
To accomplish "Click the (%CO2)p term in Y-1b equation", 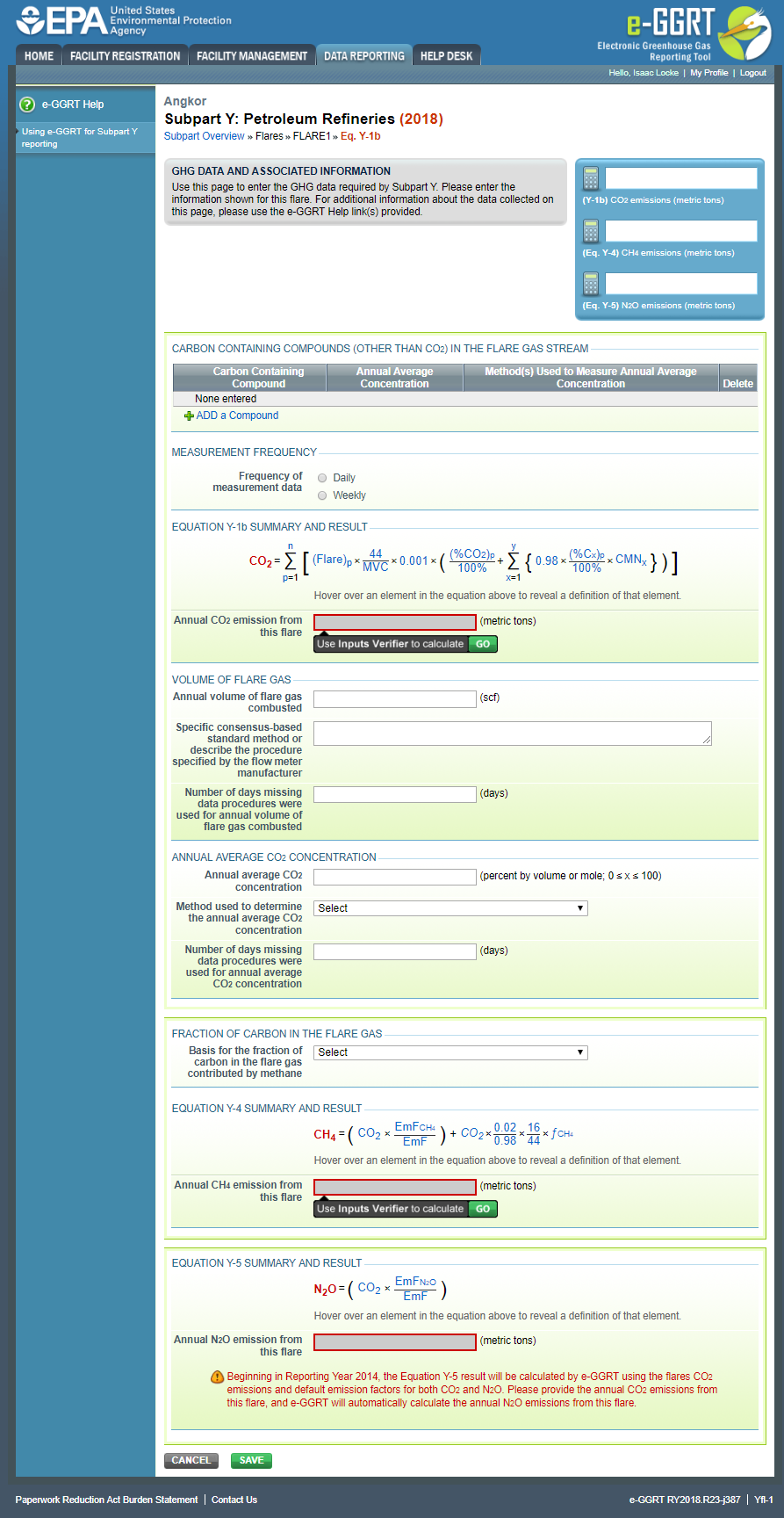I will tap(472, 554).
